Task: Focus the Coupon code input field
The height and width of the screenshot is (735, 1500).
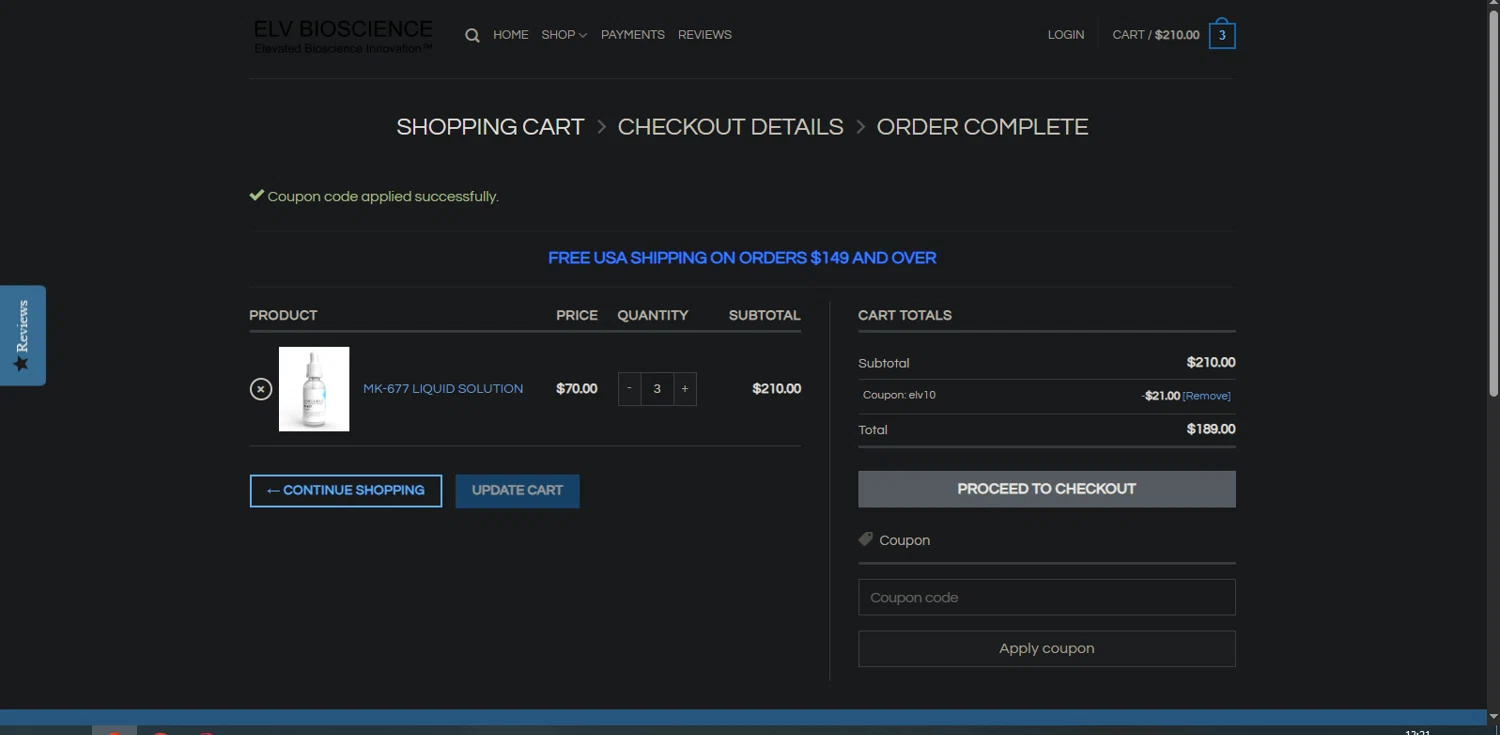Action: click(x=1047, y=597)
